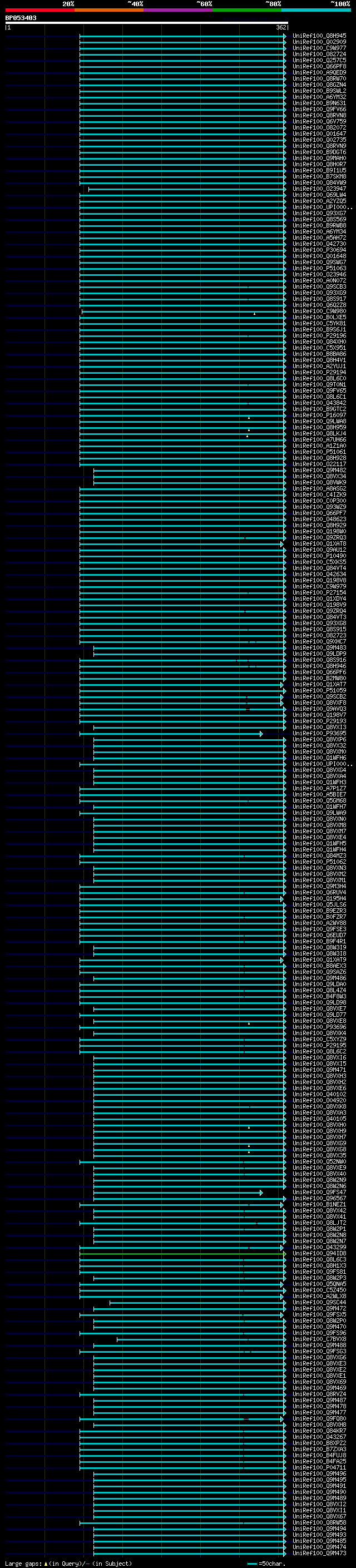
Task: Select hit label UniRef100_Q8S569
Action: 319,219
